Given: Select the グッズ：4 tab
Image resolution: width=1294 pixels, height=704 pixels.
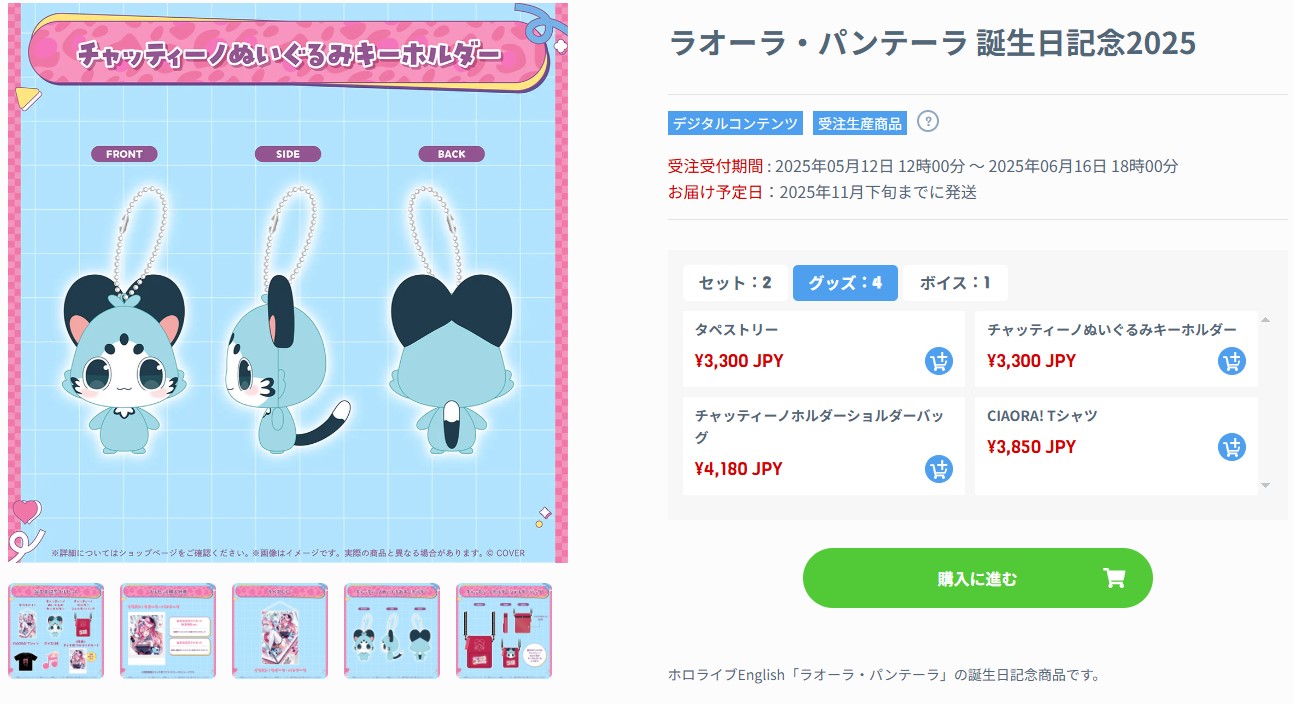Looking at the screenshot, I should point(845,283).
